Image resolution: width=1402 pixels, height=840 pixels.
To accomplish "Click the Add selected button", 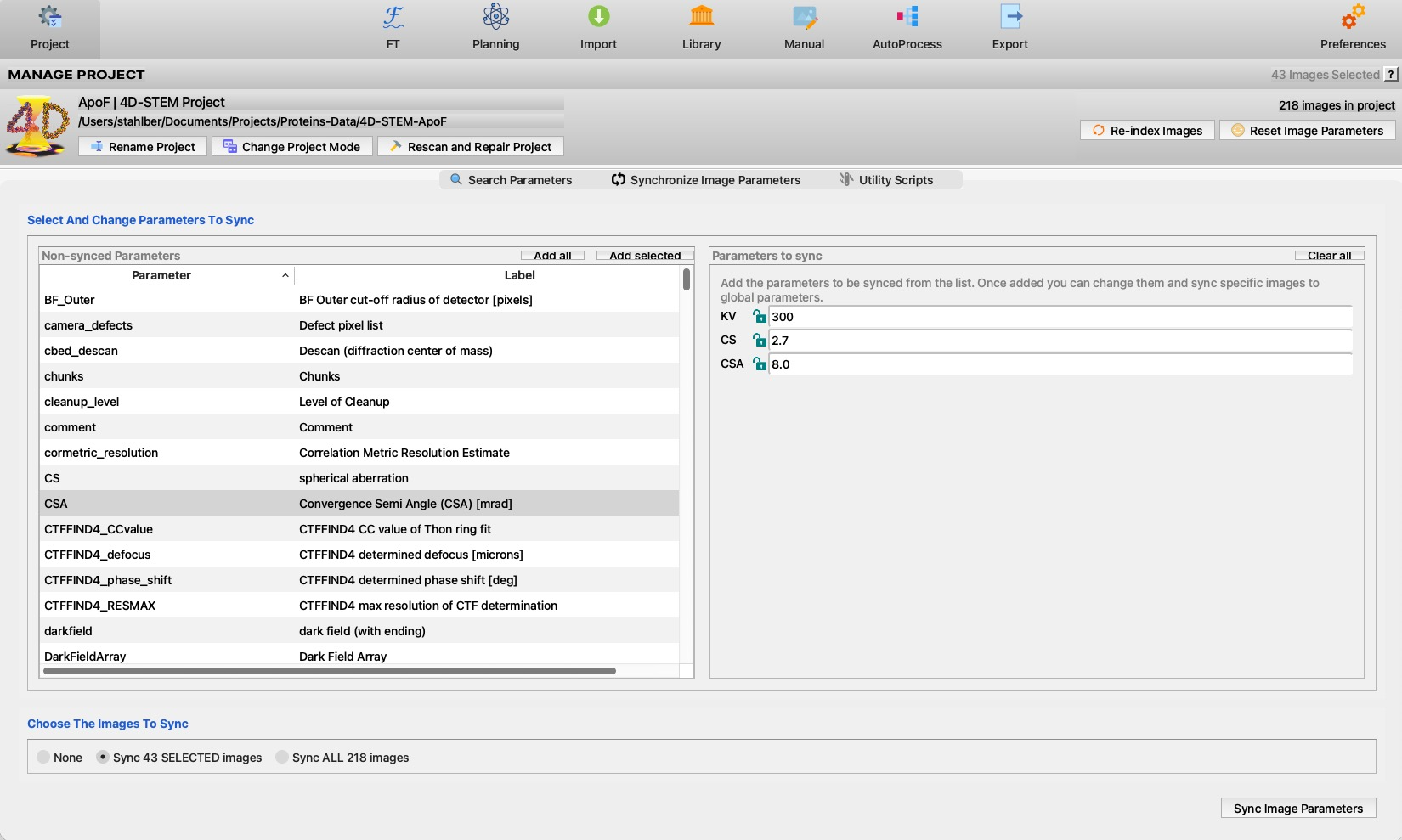I will click(645, 256).
